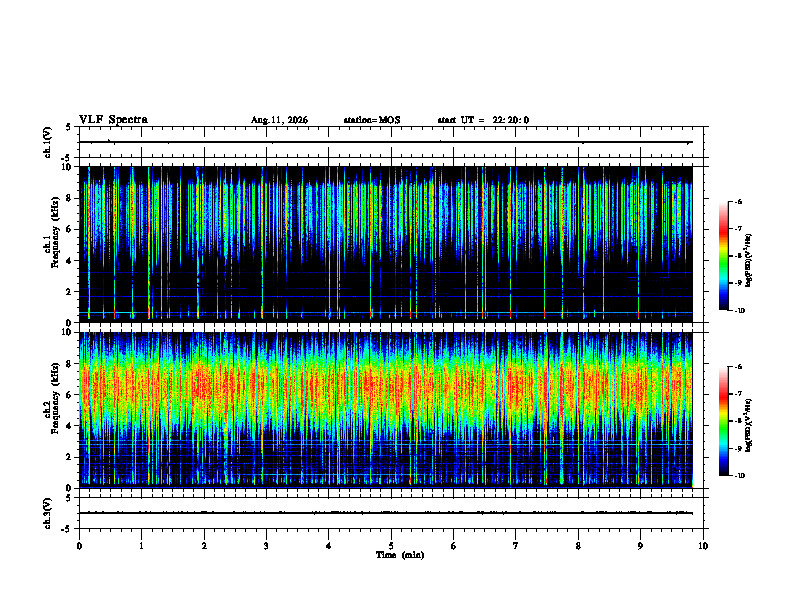Select the "start UT = 22:20: 0" text
Viewport: 792px width, 612px height.
coord(483,120)
